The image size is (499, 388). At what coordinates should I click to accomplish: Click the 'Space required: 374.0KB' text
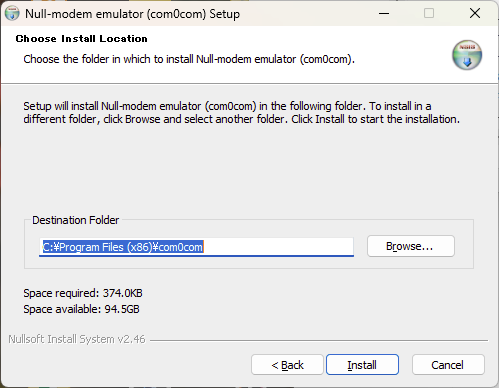point(83,293)
